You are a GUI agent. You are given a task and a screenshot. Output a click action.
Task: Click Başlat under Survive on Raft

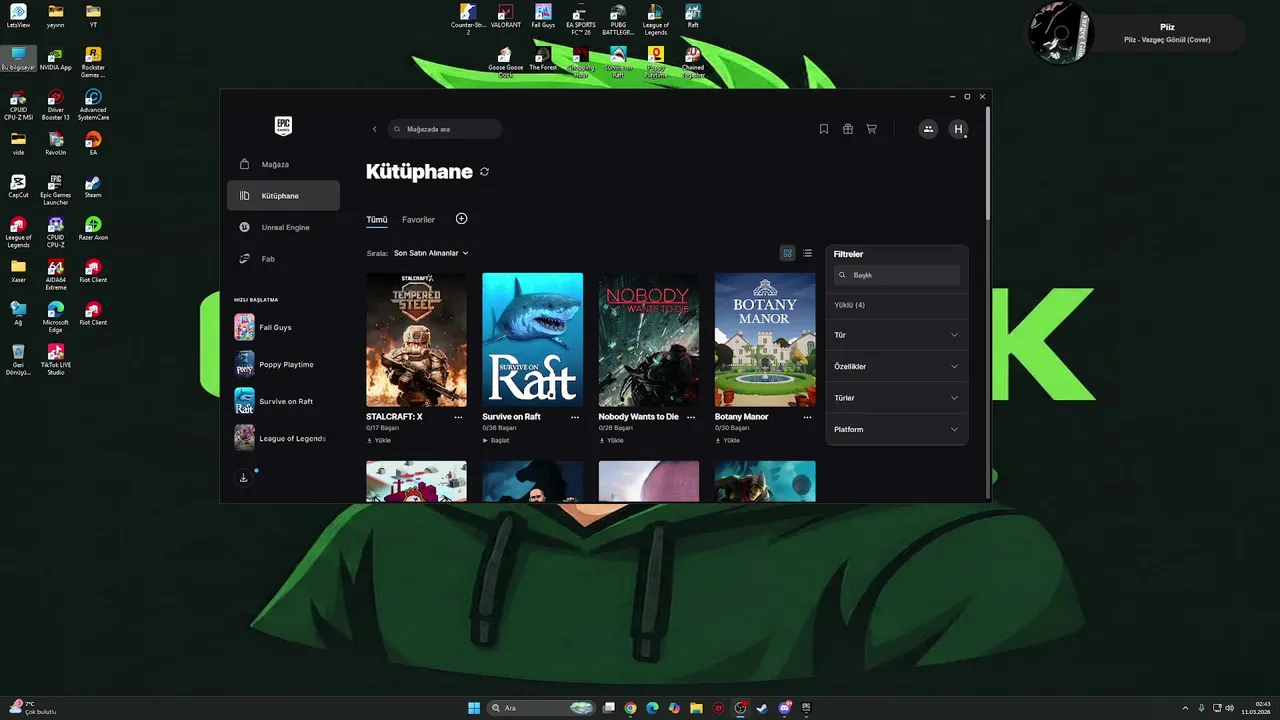tap(496, 440)
